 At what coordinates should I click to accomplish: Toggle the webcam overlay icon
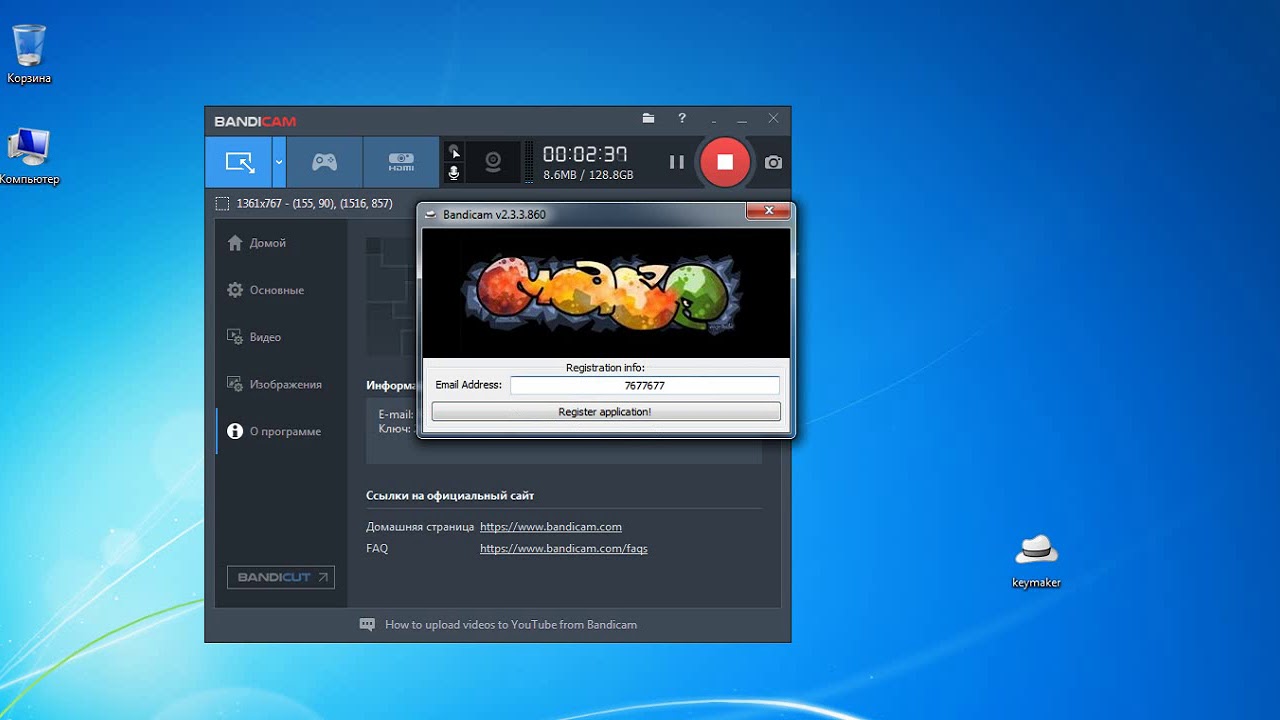pos(493,162)
